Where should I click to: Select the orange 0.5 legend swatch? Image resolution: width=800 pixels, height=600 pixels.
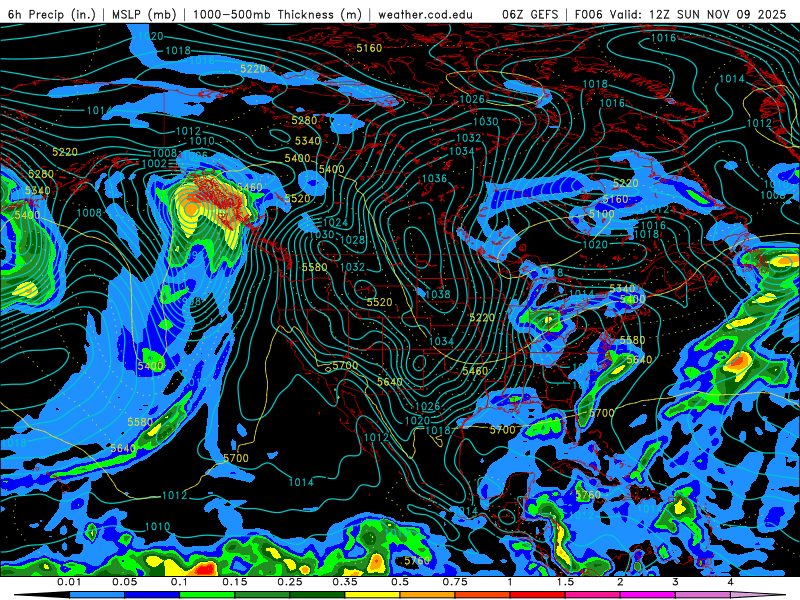point(428,595)
